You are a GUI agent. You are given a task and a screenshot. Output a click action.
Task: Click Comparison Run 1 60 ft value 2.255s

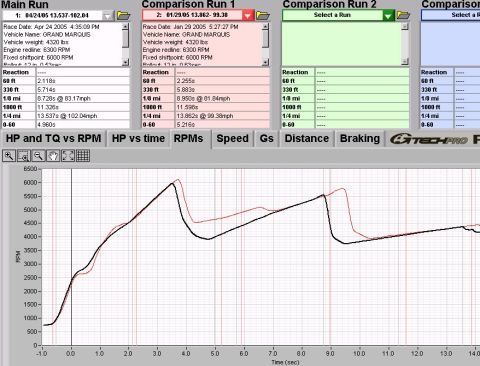(222, 81)
